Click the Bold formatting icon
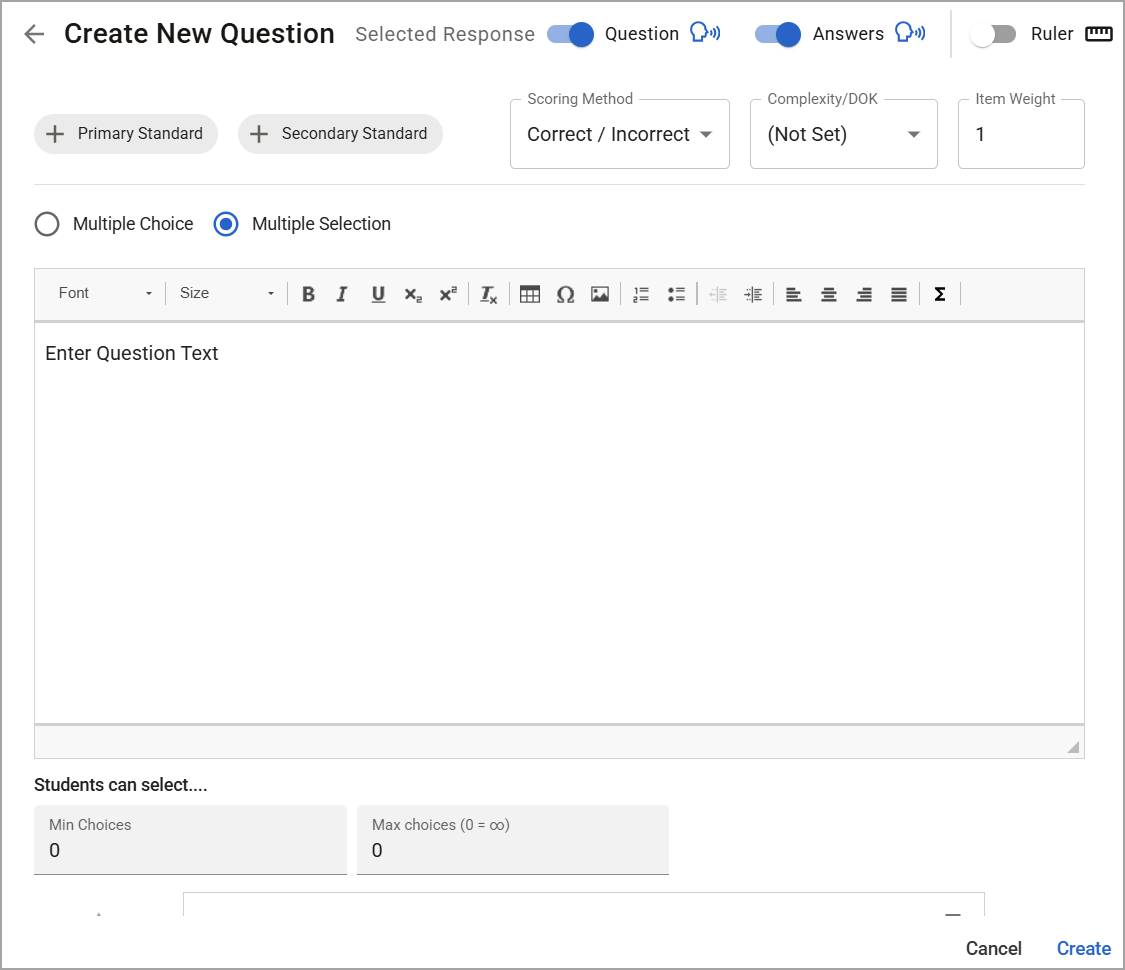1125x970 pixels. click(x=309, y=294)
